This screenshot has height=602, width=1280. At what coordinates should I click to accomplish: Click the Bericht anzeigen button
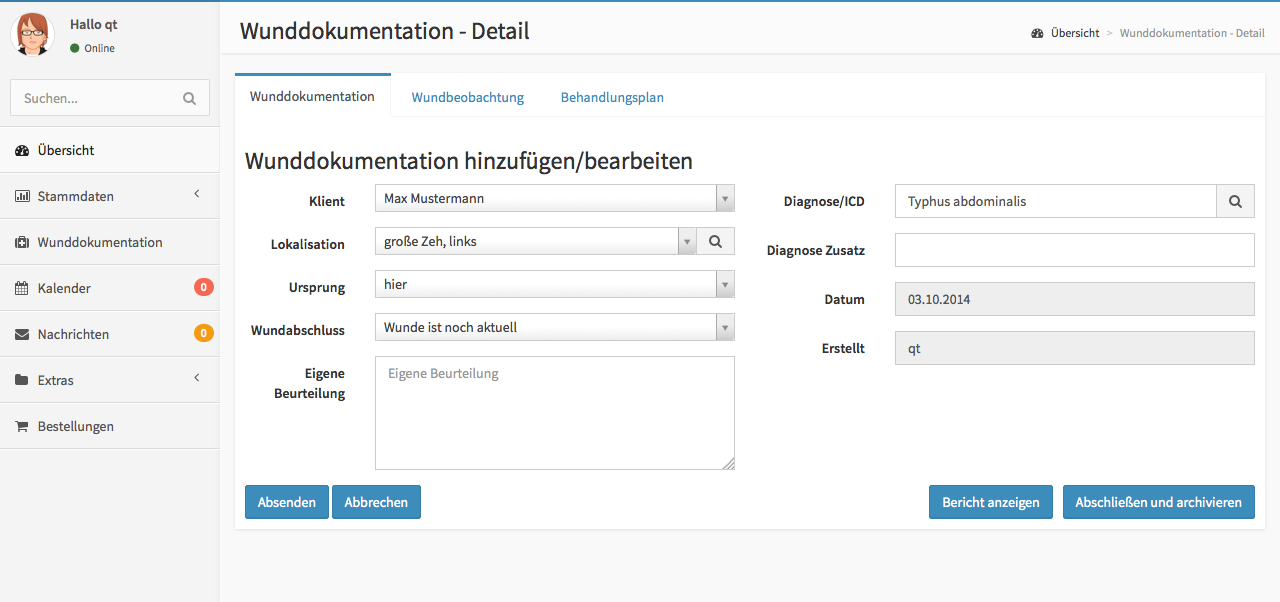(x=991, y=502)
